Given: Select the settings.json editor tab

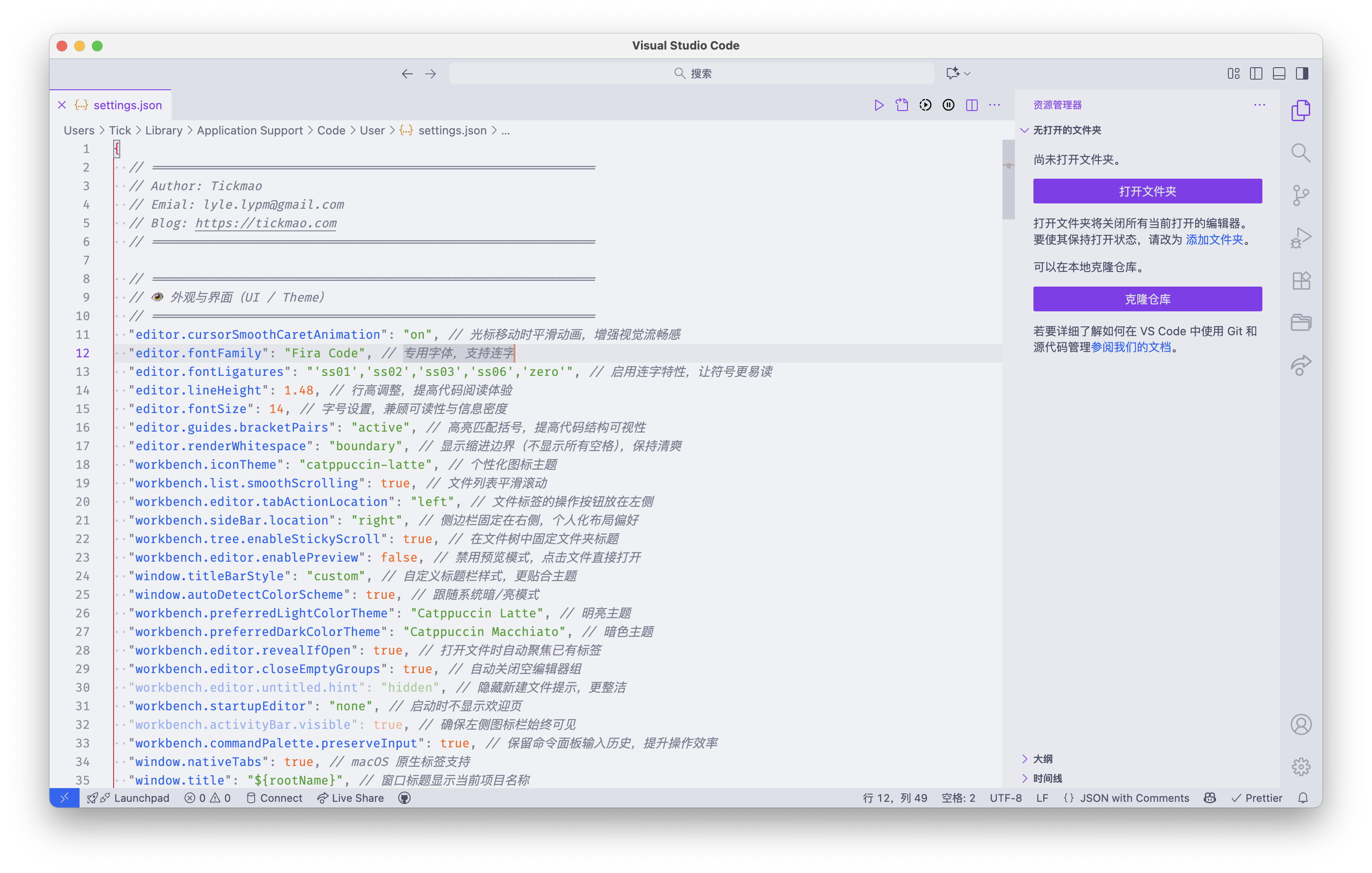Looking at the screenshot, I should [x=127, y=105].
